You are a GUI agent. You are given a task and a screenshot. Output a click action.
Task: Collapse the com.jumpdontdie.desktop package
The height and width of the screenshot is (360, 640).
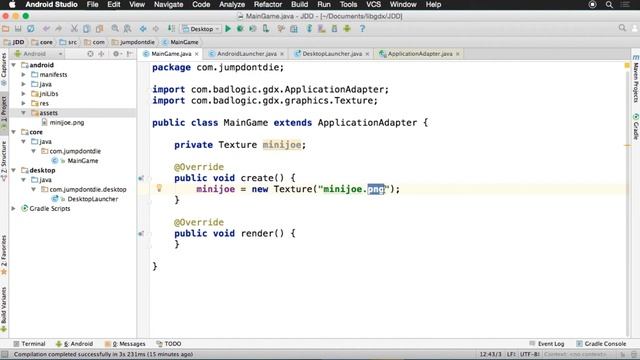pos(34,189)
